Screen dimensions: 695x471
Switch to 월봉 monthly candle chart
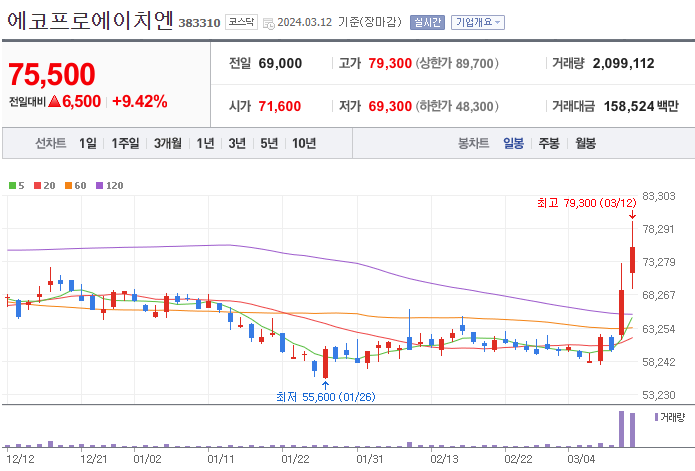tap(586, 143)
